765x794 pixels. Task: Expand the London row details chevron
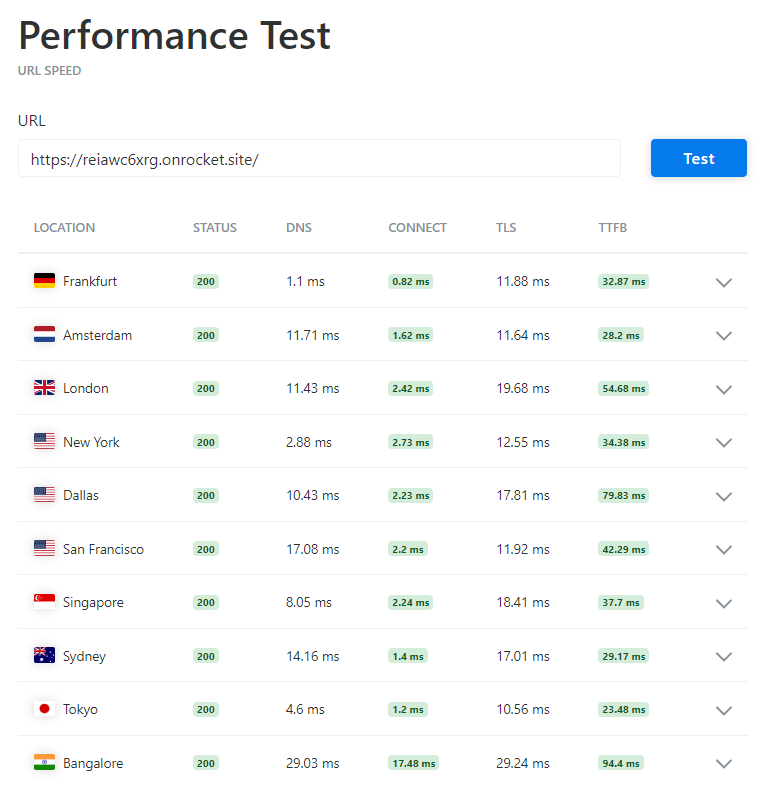click(x=723, y=389)
